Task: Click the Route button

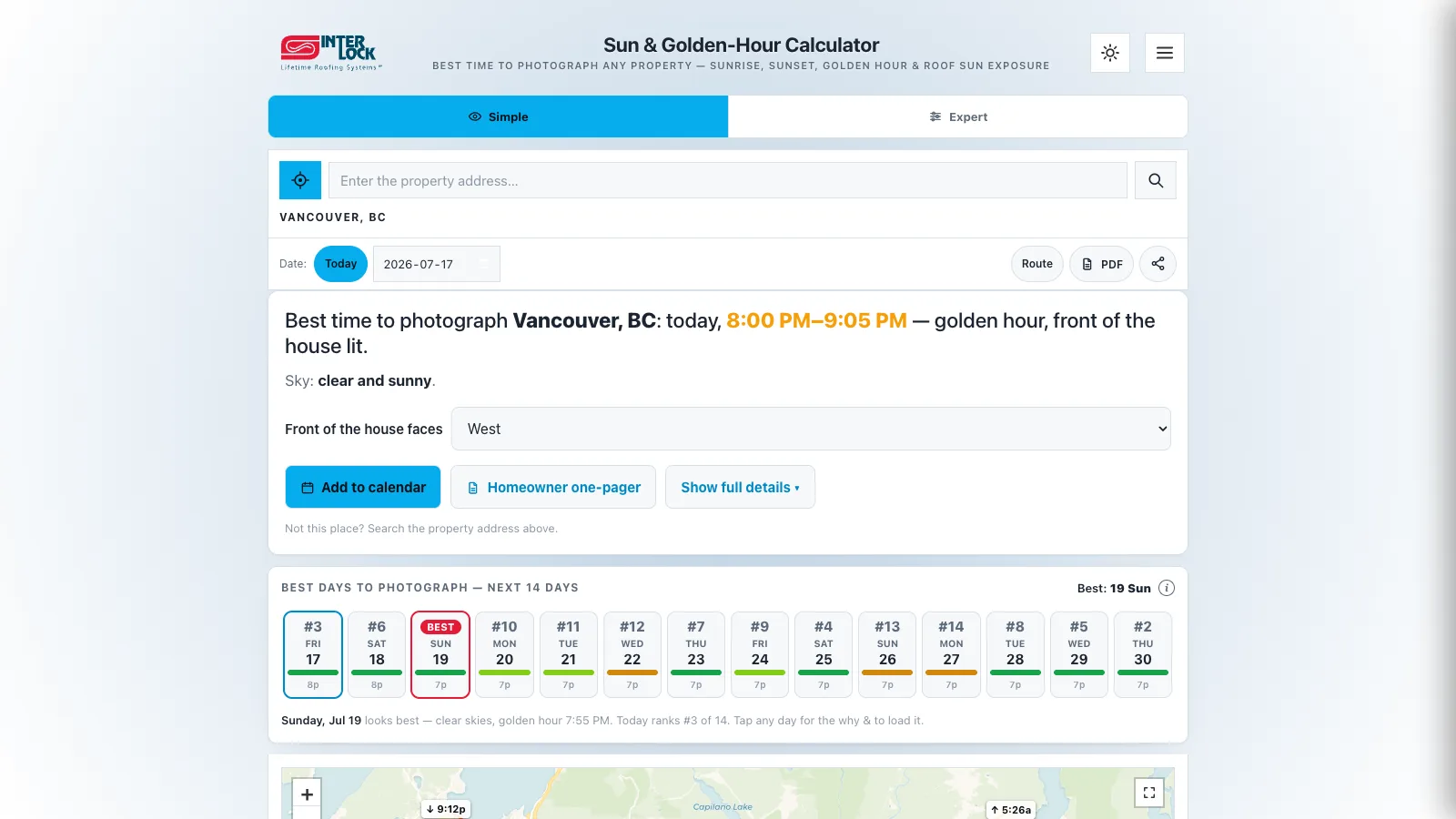Action: pyautogui.click(x=1037, y=264)
